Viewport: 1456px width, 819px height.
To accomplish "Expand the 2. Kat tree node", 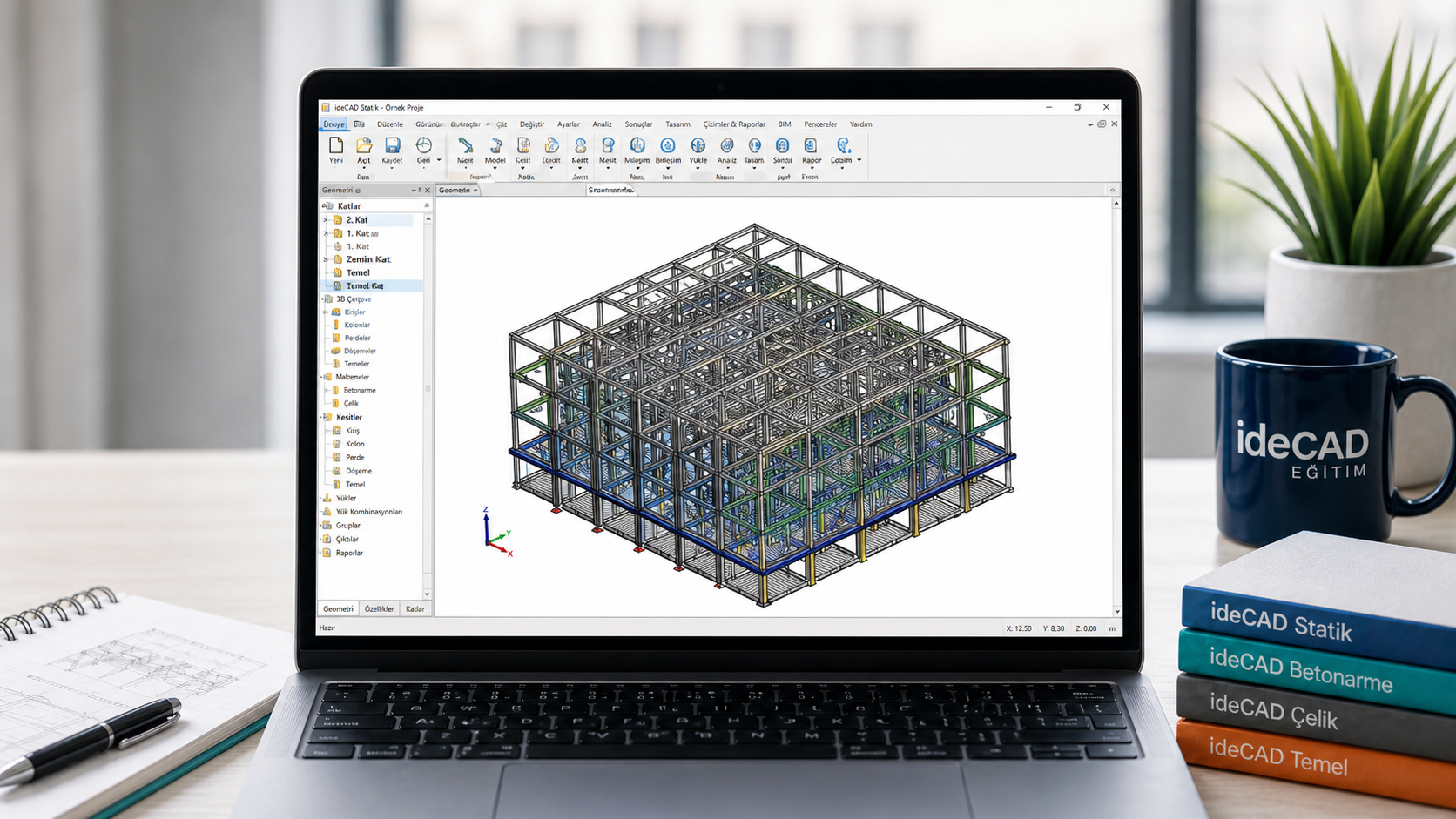I will pos(326,220).
